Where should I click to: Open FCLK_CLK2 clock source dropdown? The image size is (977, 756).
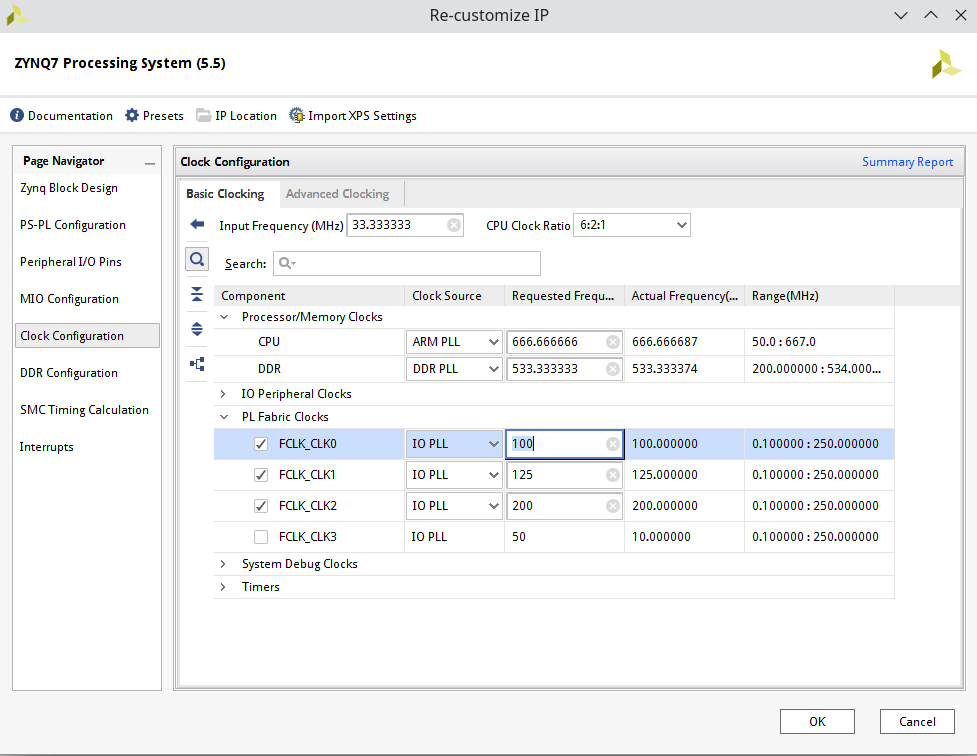(454, 505)
